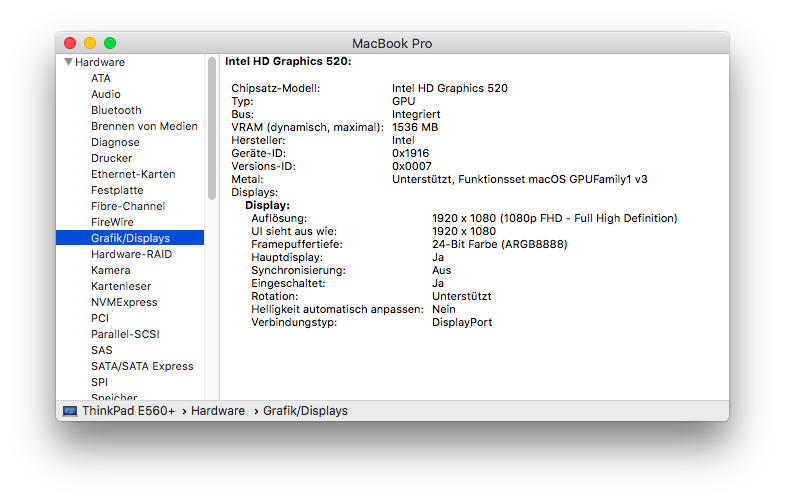The width and height of the screenshot is (785, 501).
Task: Click the Versions-ID value 0x0007
Action: pos(412,167)
